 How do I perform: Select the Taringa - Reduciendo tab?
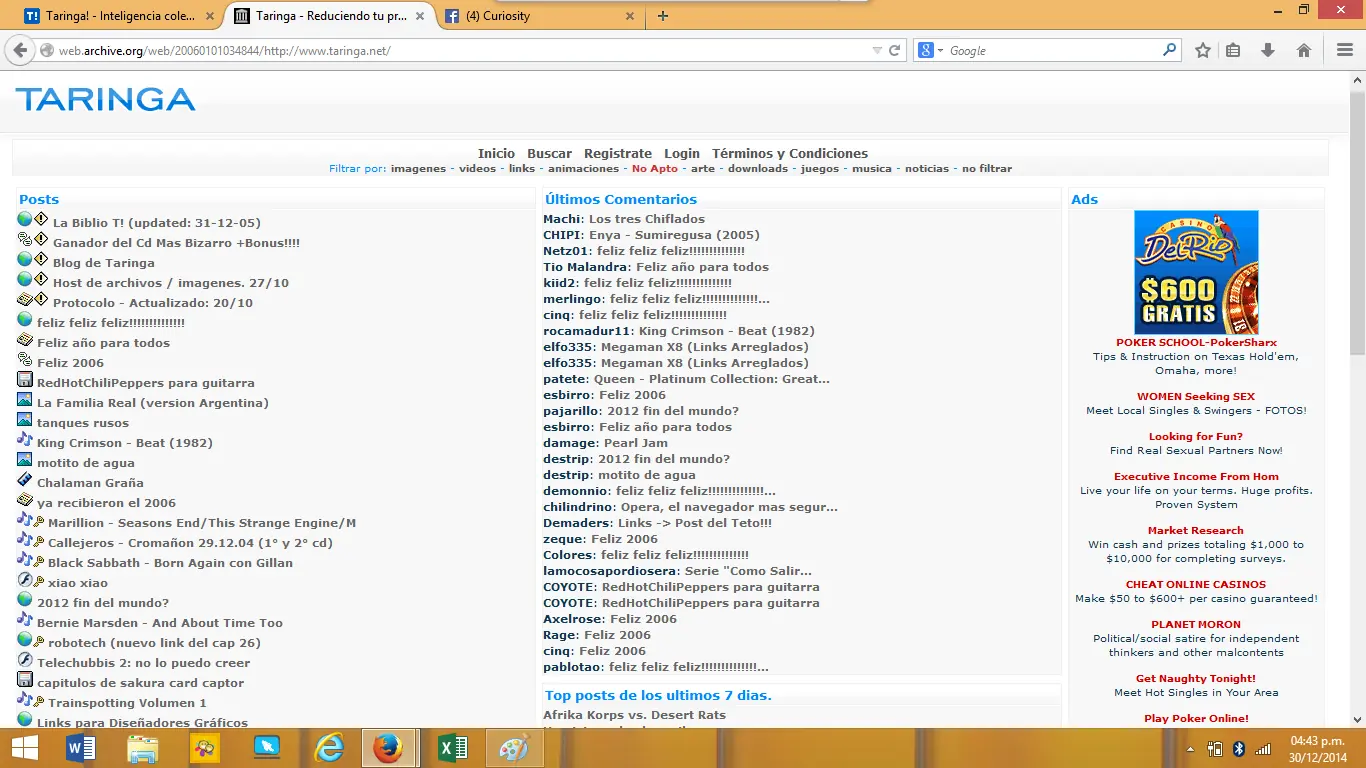point(330,16)
